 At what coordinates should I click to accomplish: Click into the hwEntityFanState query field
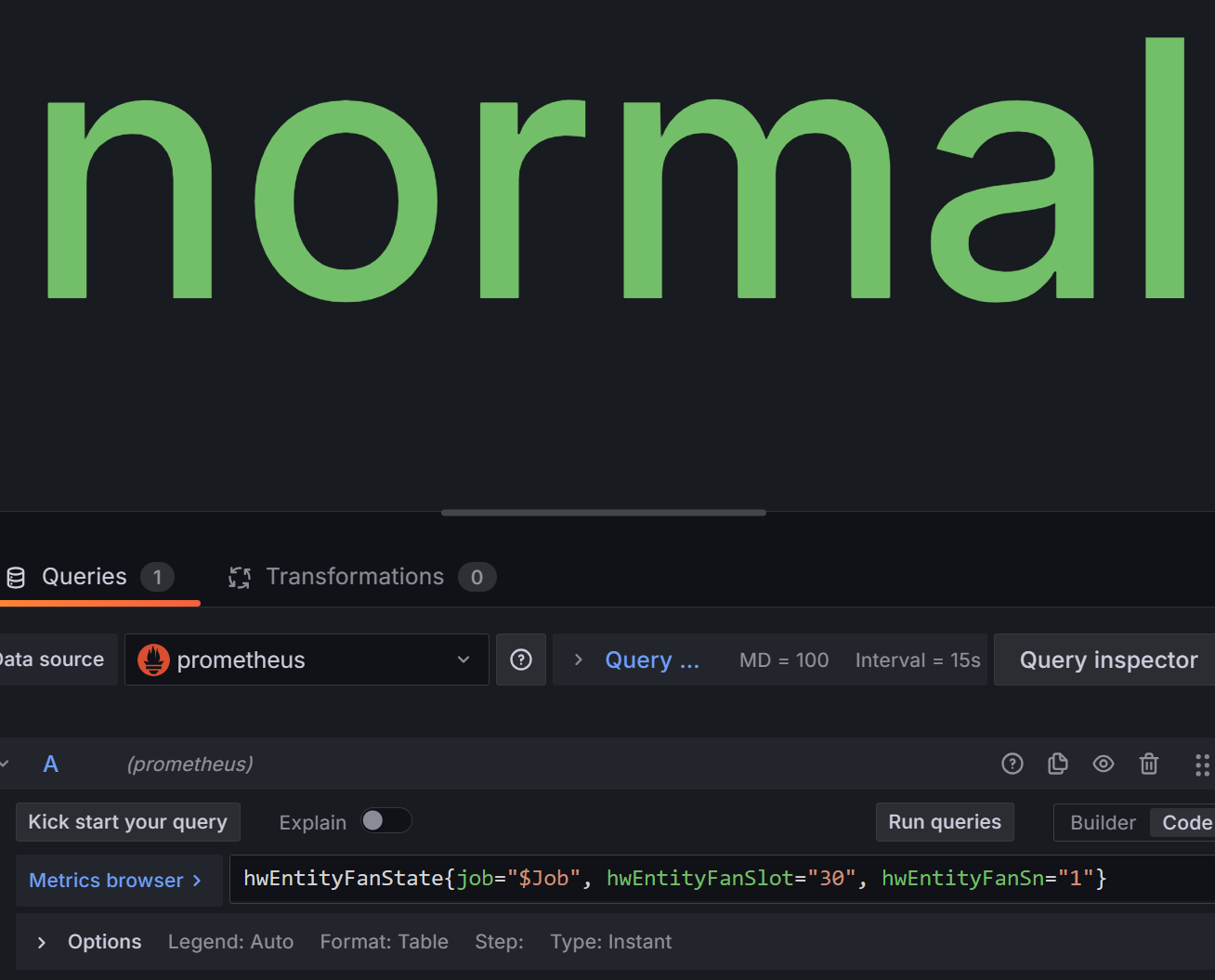(722, 880)
